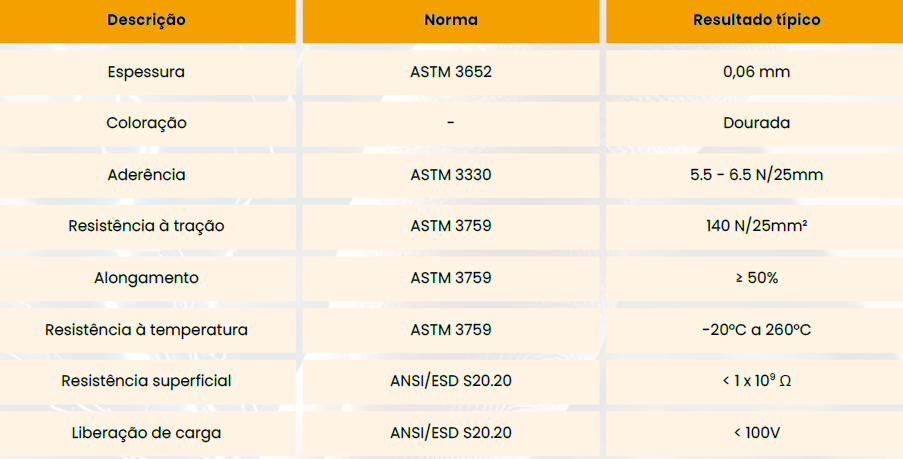
Task: Click the ASTM 3652 norm cell
Action: (451, 72)
